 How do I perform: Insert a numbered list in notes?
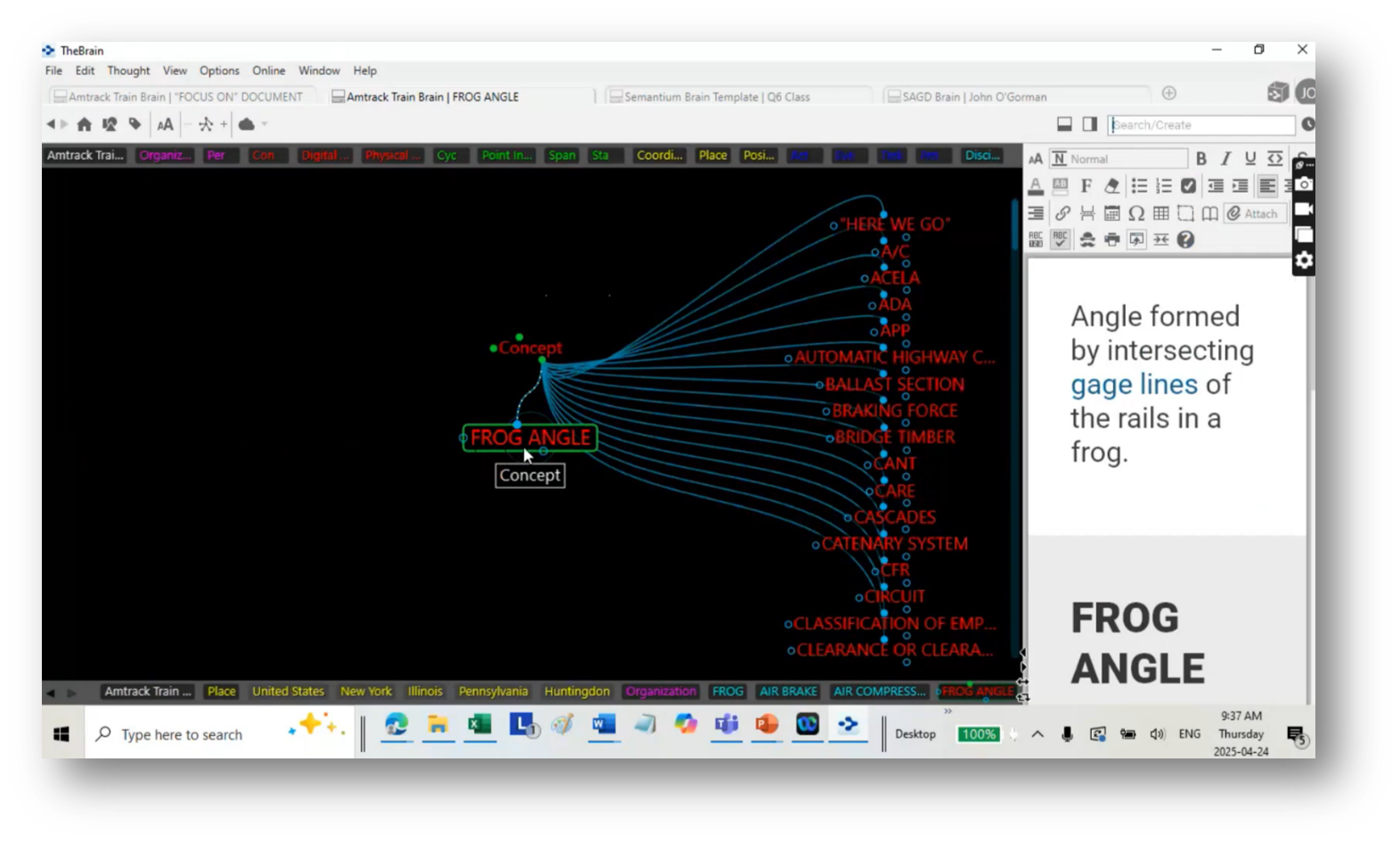(1163, 186)
